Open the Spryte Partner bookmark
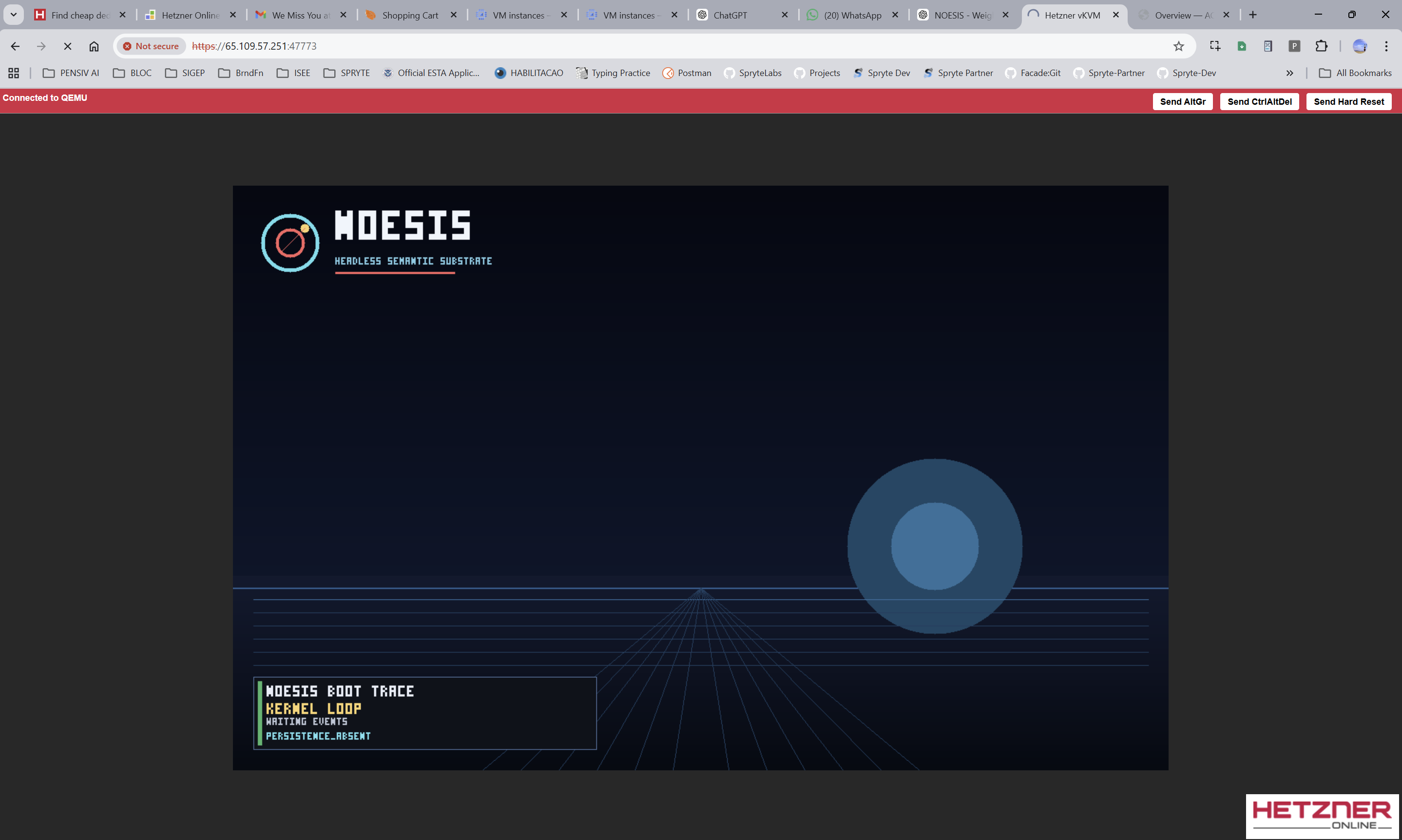This screenshot has width=1402, height=840. click(x=958, y=73)
